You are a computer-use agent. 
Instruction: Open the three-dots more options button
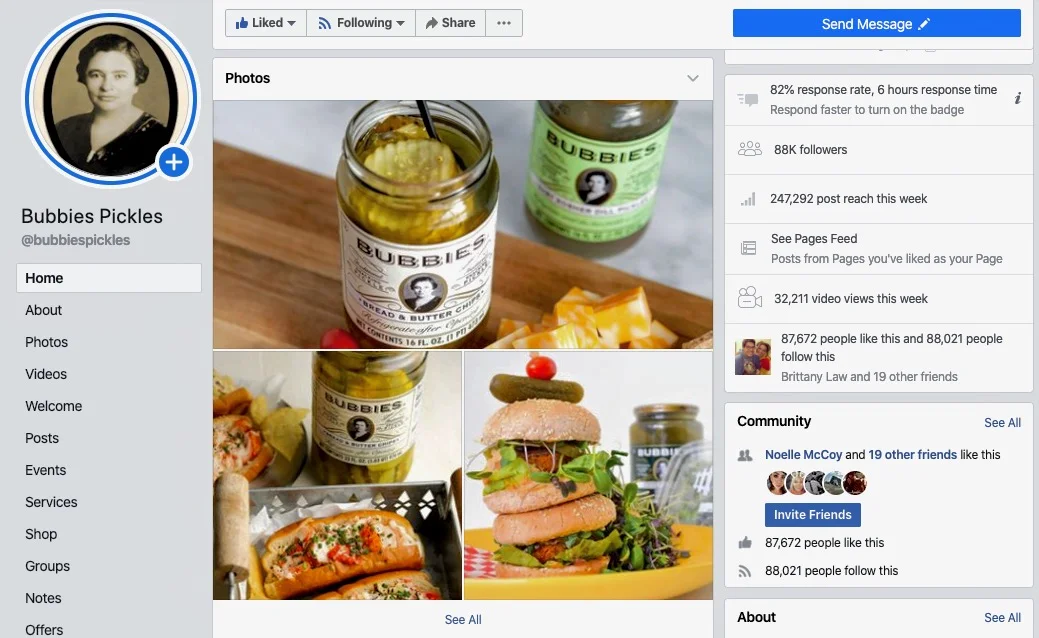click(504, 23)
